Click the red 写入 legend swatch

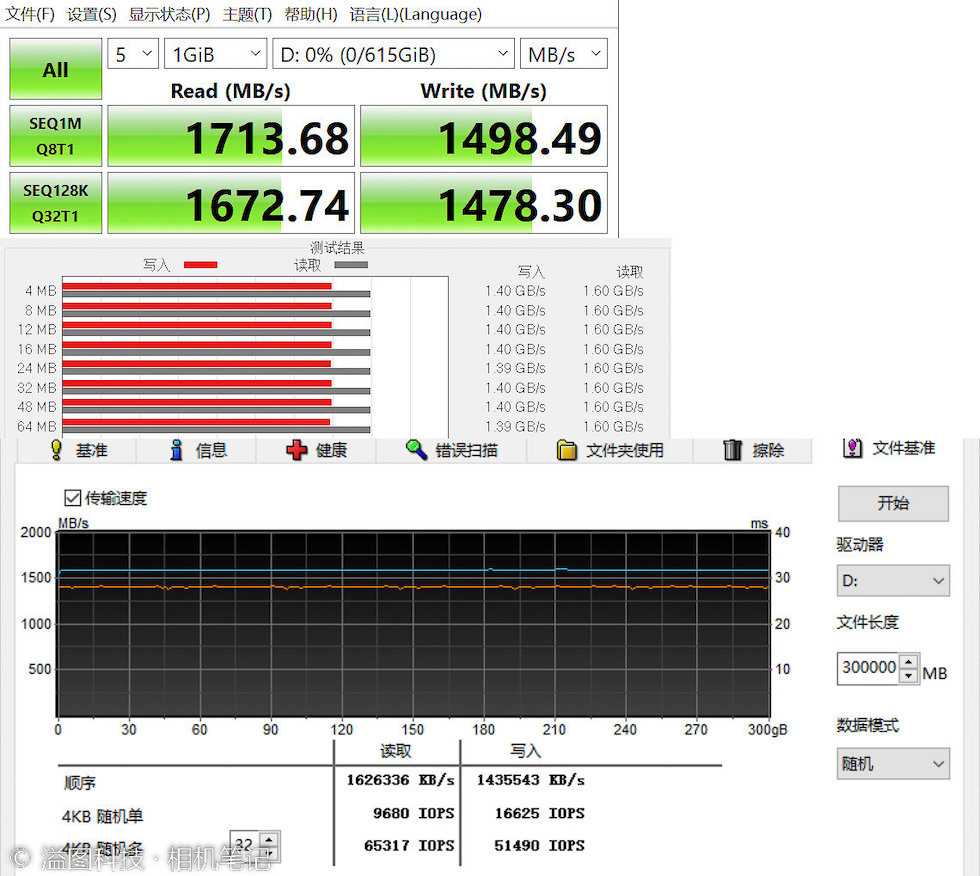click(201, 265)
